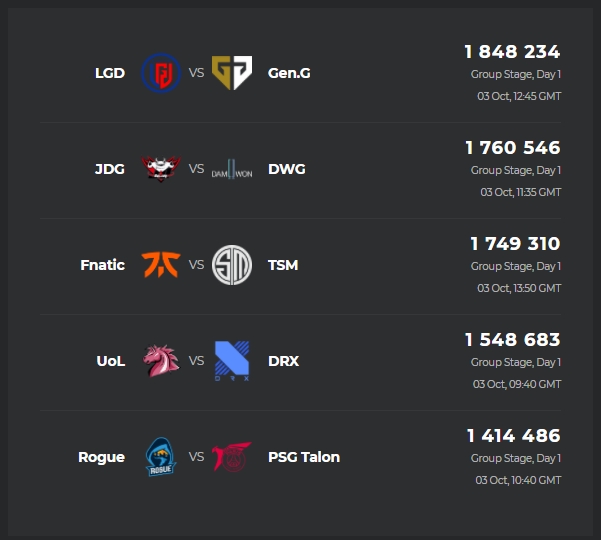Click the 03 Oct, 09:40 GMT date
Screen dimensions: 601x540
pyautogui.click(x=518, y=384)
